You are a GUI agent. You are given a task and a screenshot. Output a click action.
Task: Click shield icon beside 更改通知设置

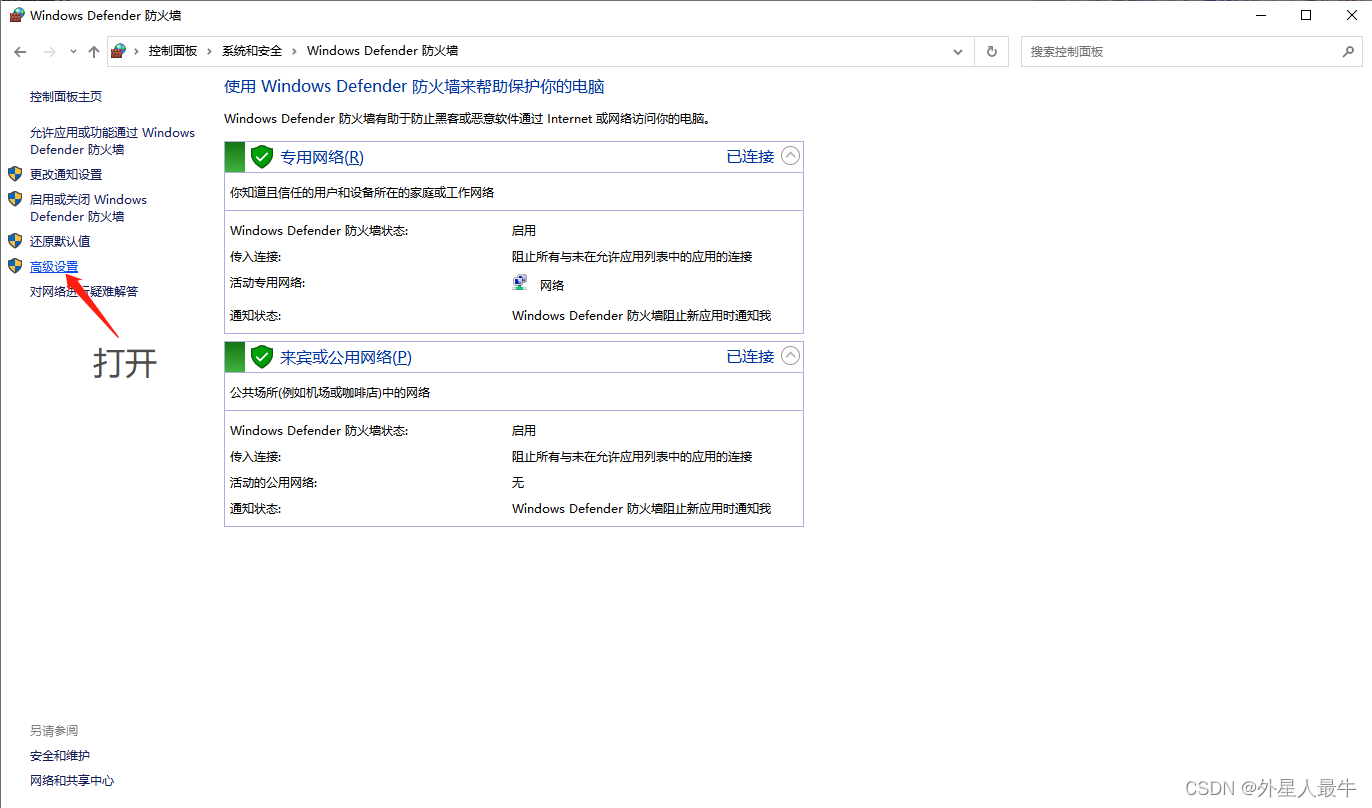coord(15,174)
